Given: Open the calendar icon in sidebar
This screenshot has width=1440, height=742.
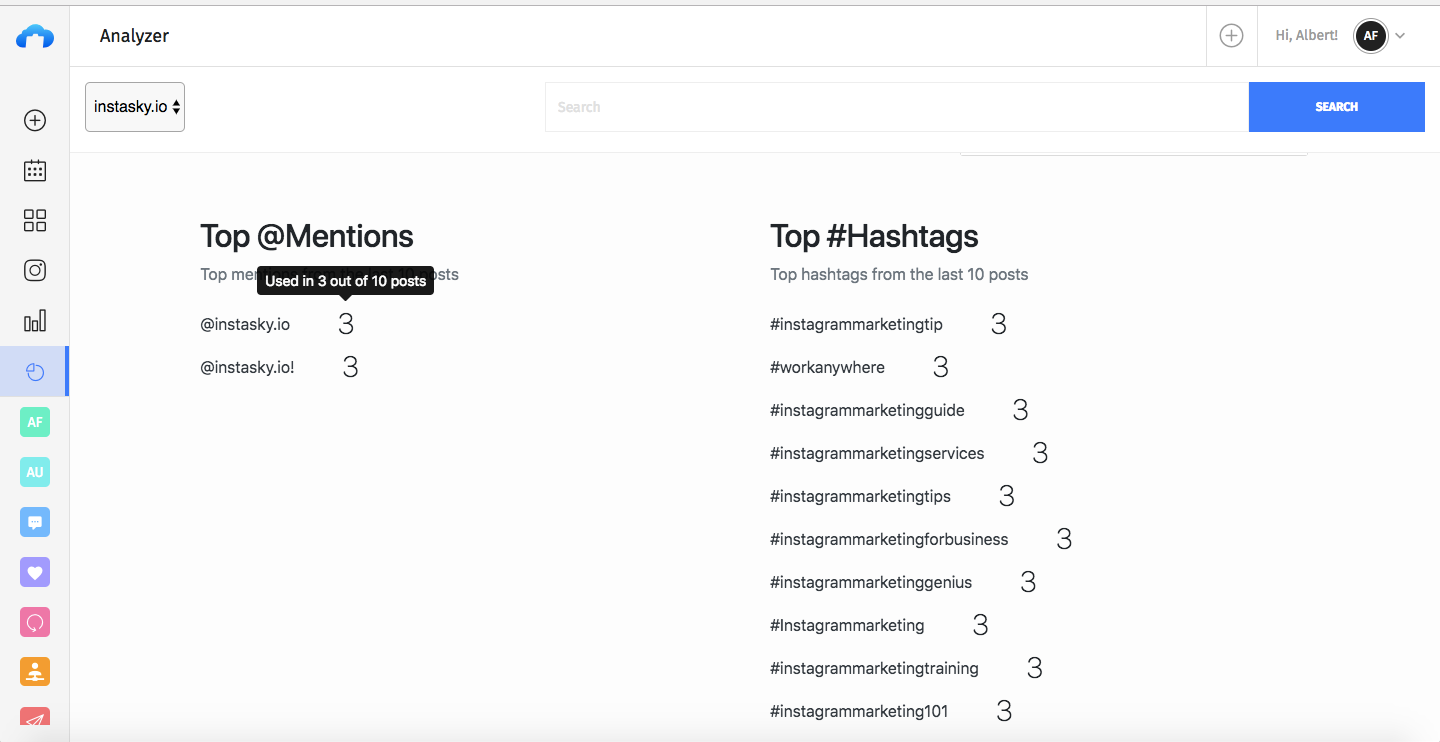Looking at the screenshot, I should pos(35,170).
